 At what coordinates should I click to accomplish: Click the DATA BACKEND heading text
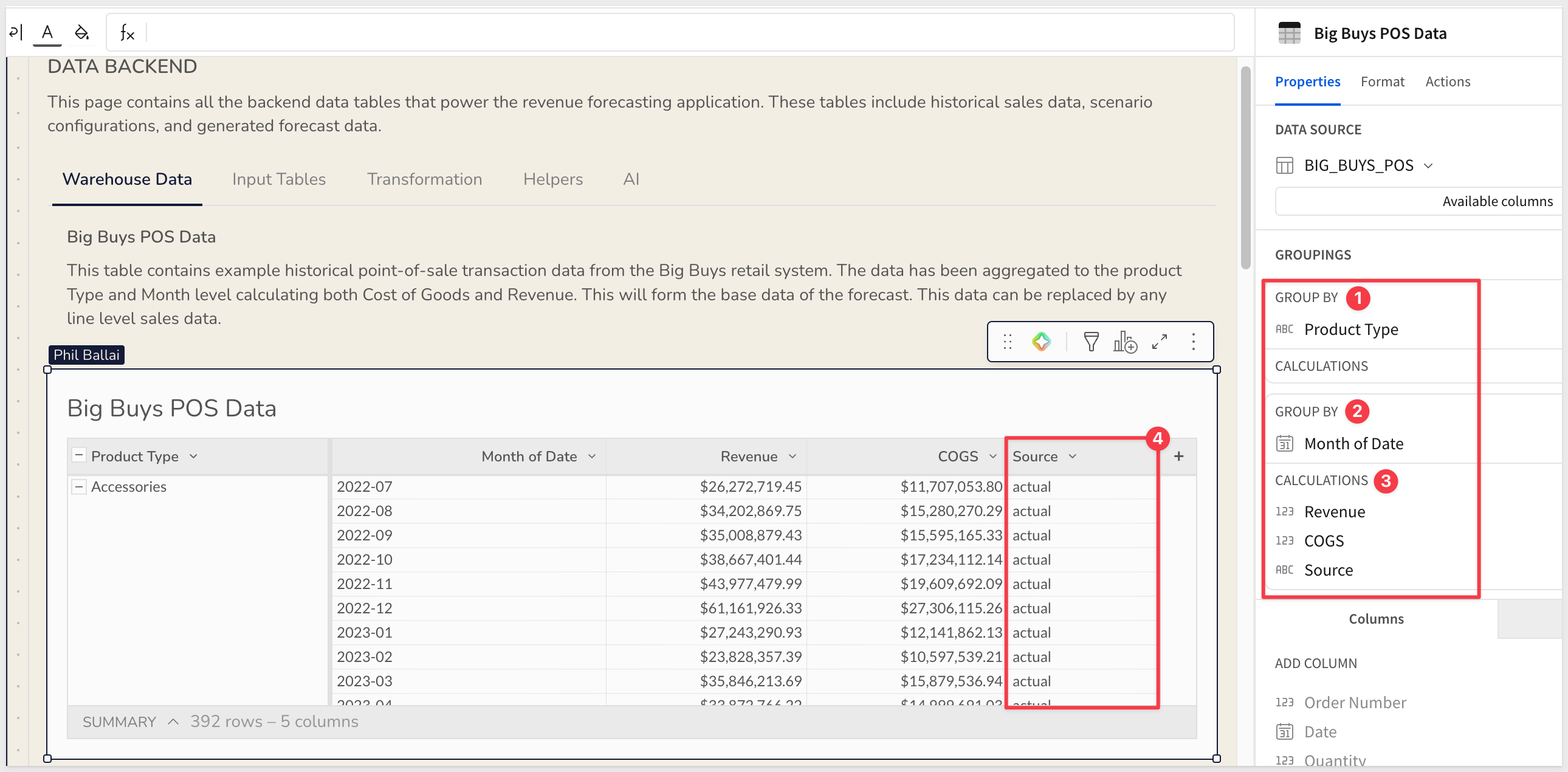pyautogui.click(x=122, y=66)
